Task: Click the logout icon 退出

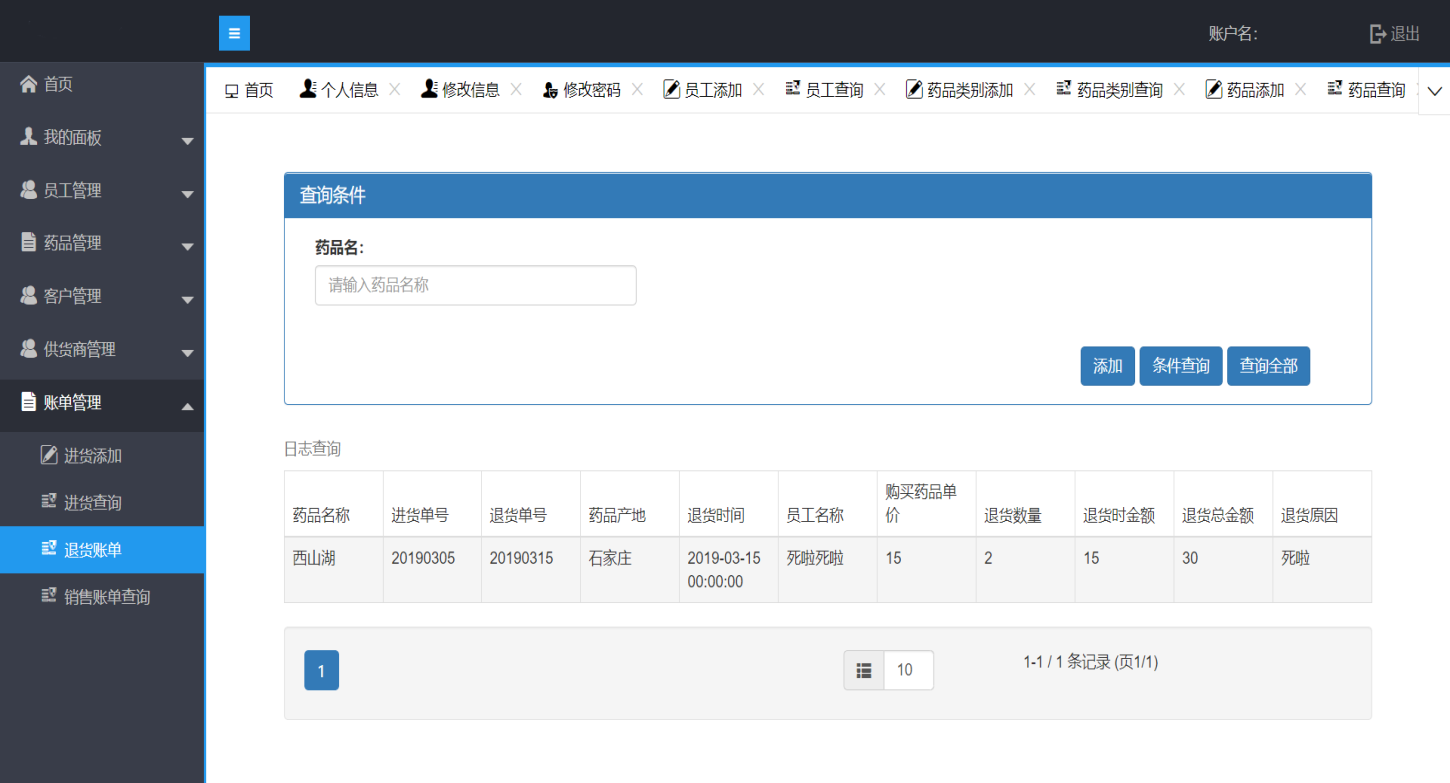Action: click(x=1379, y=34)
